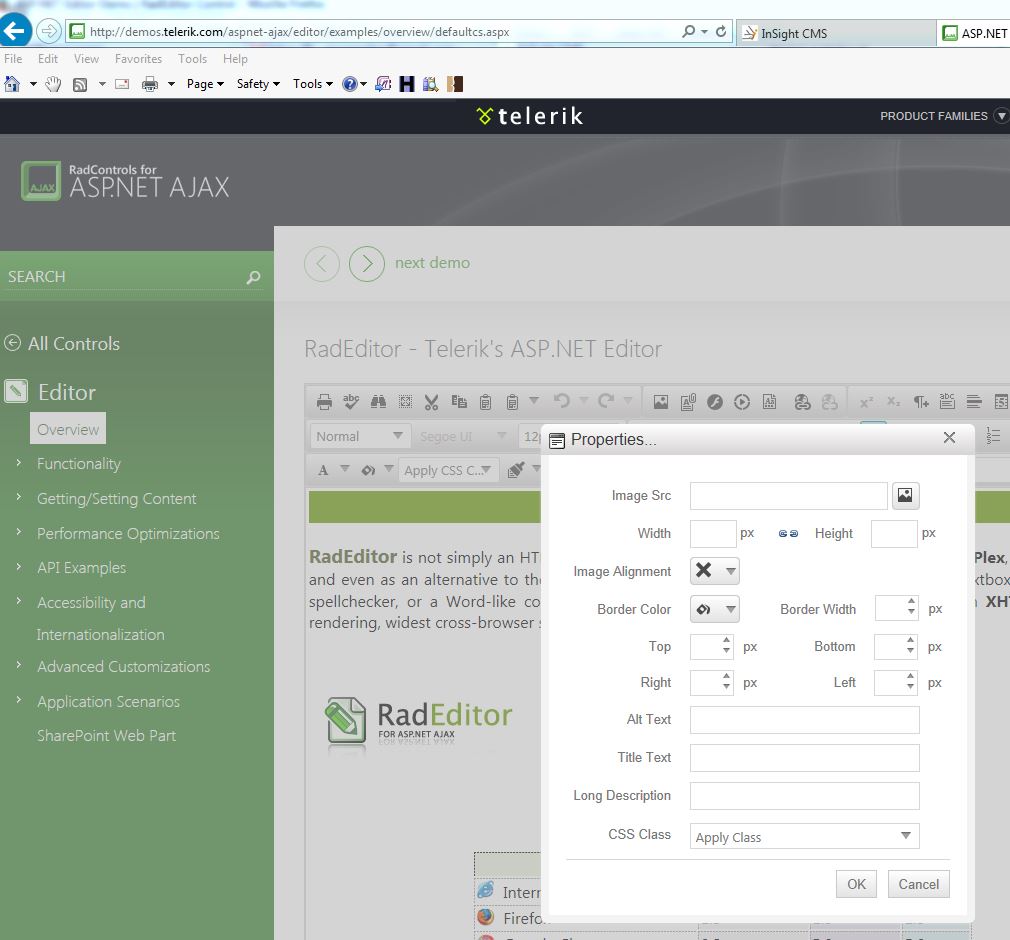Click the Cut scissors icon
Image resolution: width=1010 pixels, height=940 pixels.
pyautogui.click(x=432, y=402)
